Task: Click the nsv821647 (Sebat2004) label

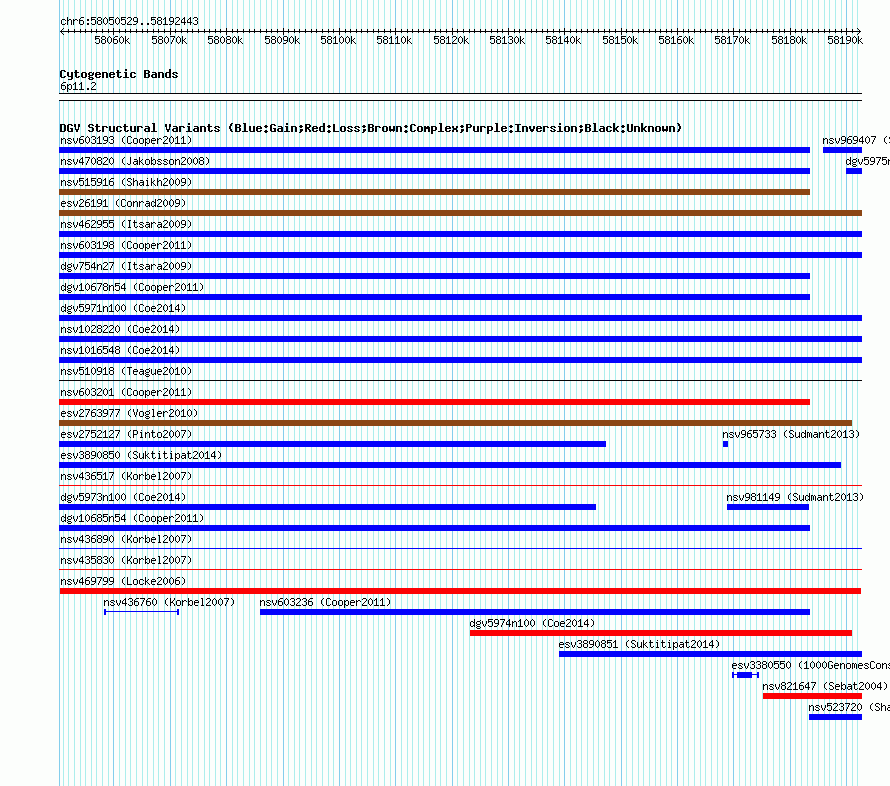Action: point(825,686)
